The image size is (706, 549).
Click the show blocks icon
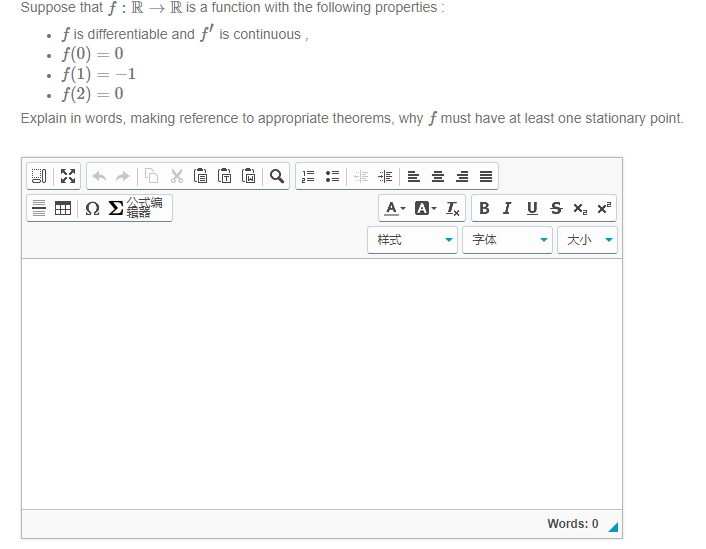(x=39, y=176)
